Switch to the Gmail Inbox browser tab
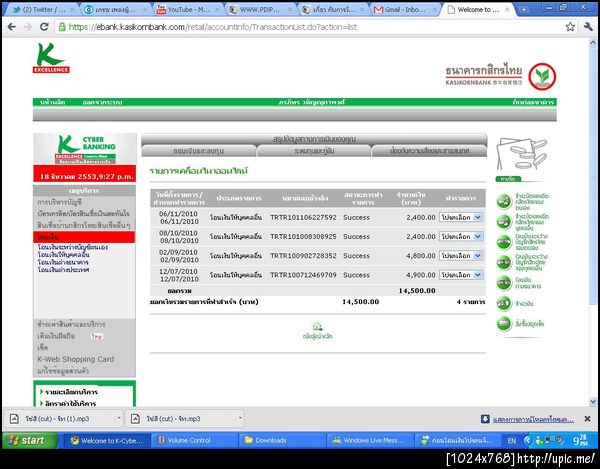 (x=406, y=10)
